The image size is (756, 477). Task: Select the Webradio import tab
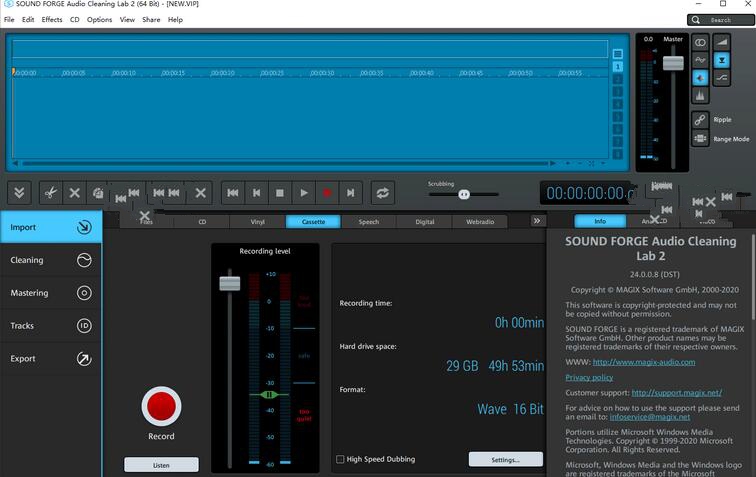click(x=480, y=222)
